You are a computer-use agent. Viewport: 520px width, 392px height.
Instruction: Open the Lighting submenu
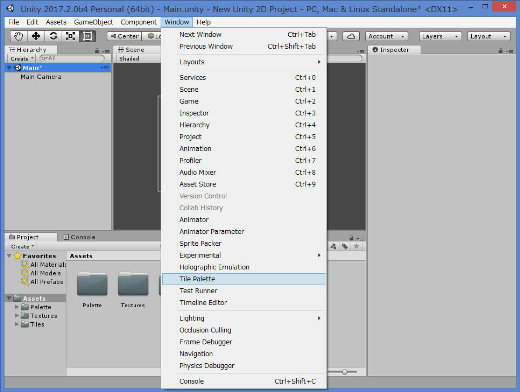(x=244, y=318)
